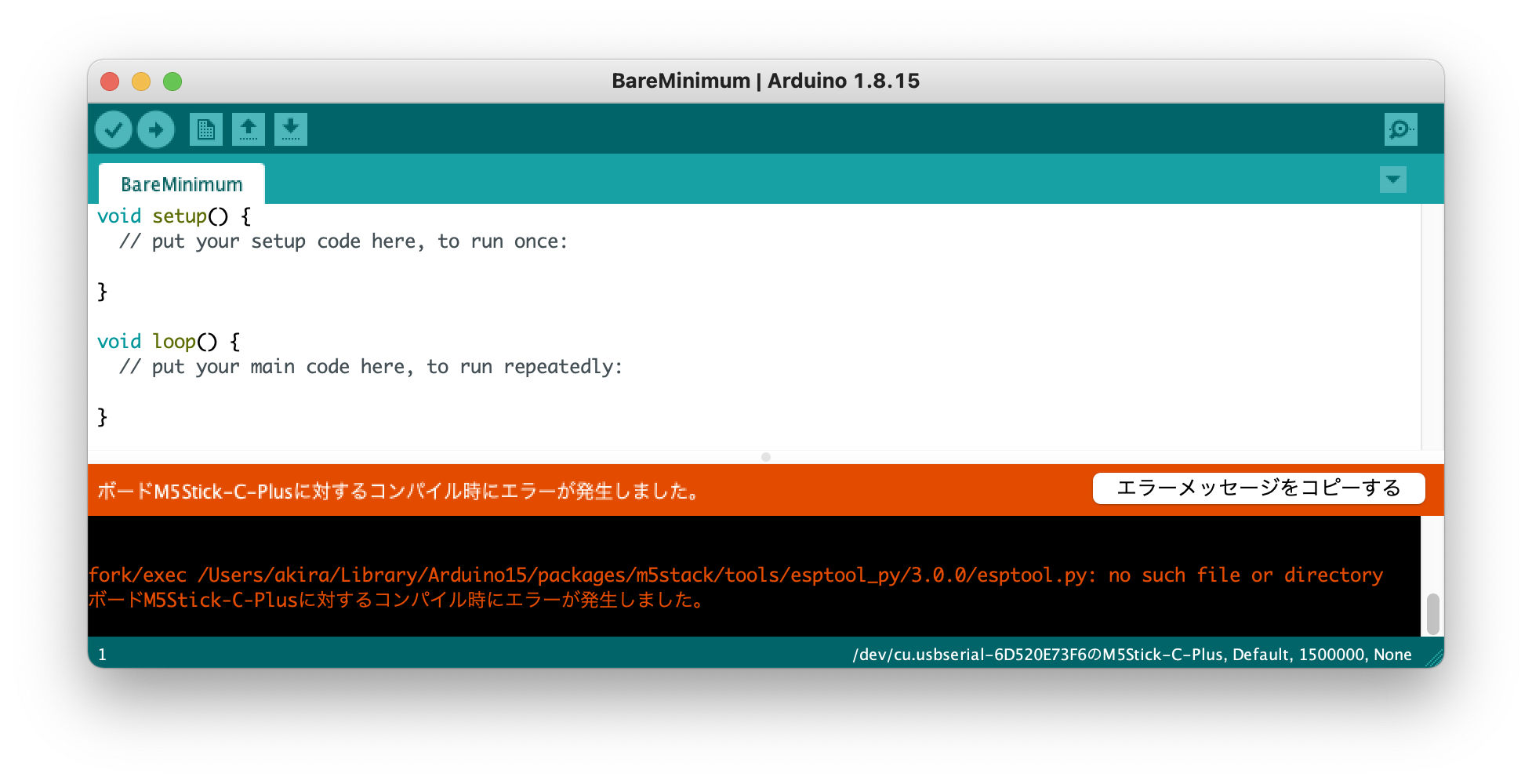Viewport: 1532px width, 784px height.
Task: Open the tab menu dropdown arrow
Action: pos(1393,180)
